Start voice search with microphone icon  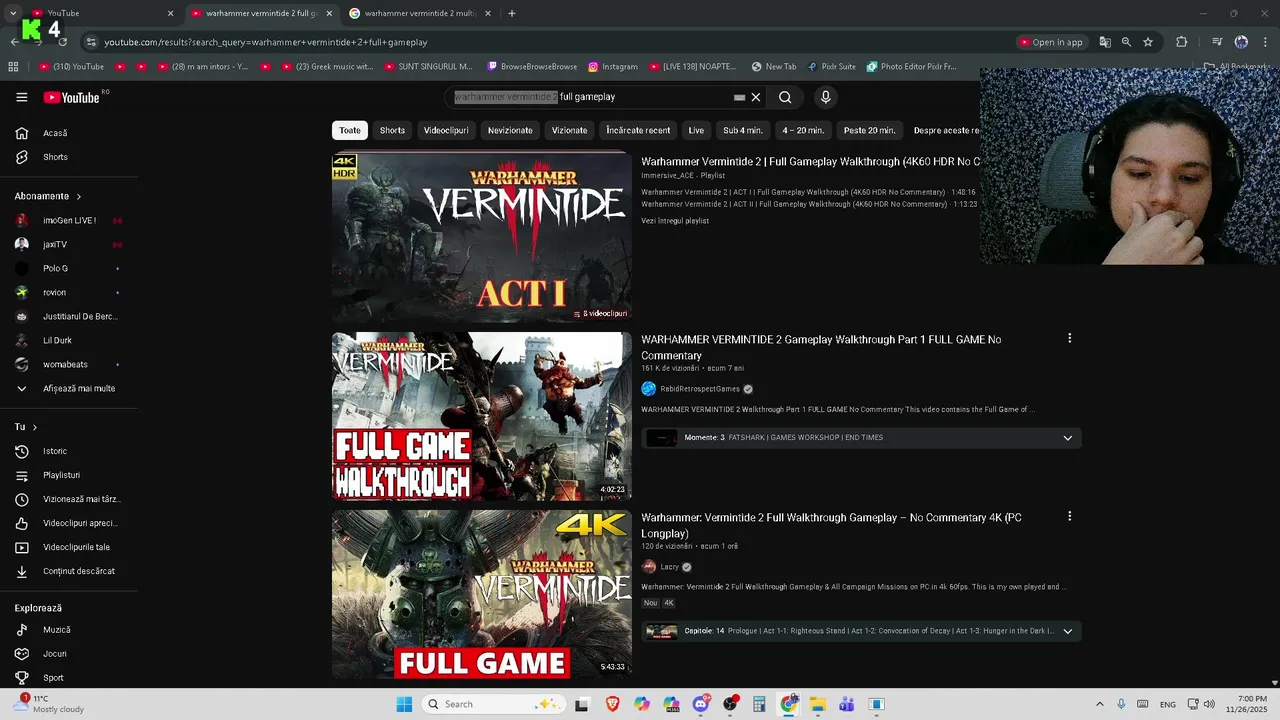(x=825, y=97)
